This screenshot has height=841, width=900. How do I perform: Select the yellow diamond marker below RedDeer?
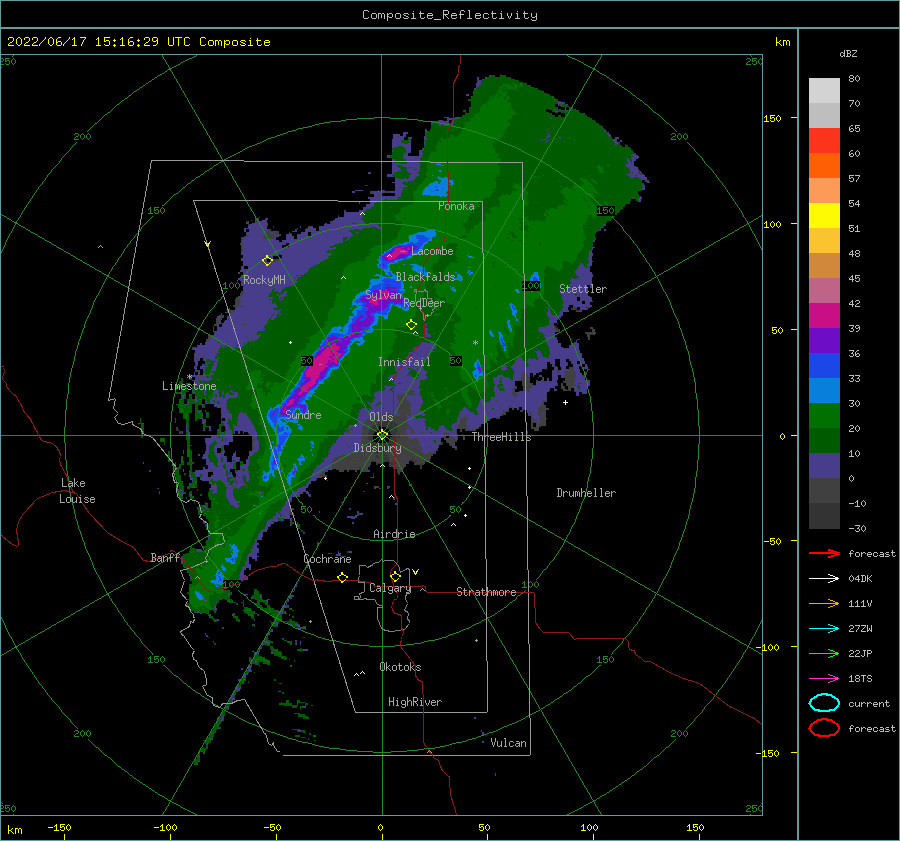tap(411, 325)
